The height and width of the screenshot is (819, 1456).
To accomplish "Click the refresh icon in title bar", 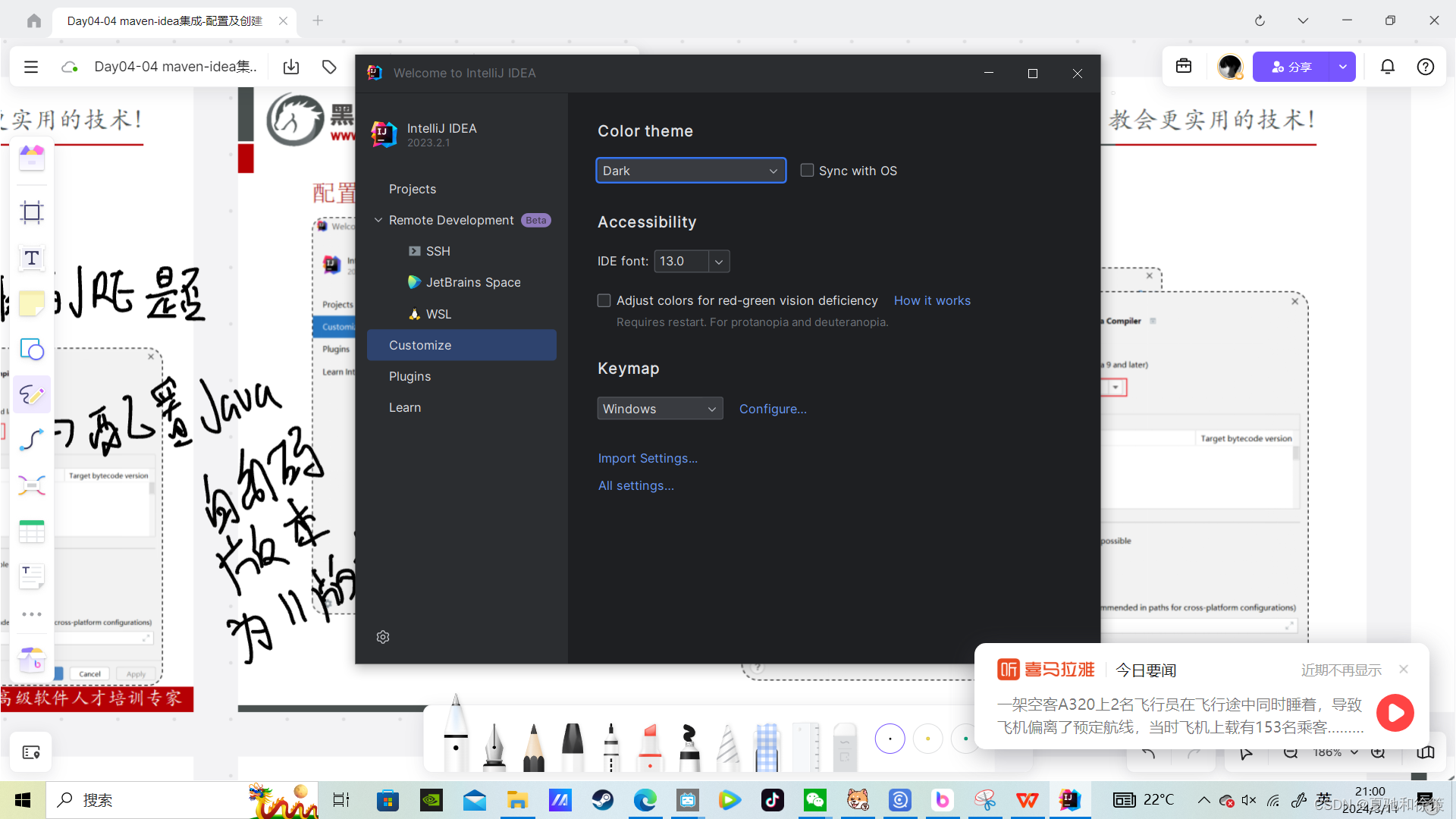I will click(1260, 20).
